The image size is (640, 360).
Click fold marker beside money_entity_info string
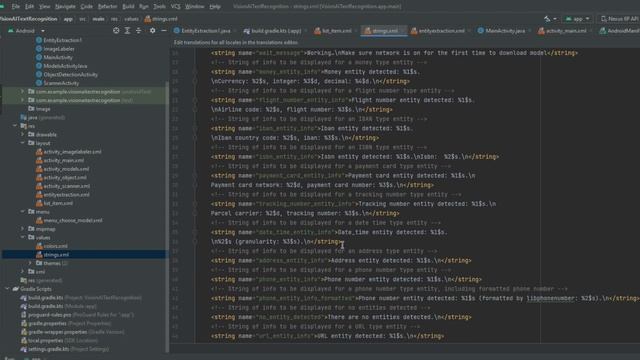point(195,72)
